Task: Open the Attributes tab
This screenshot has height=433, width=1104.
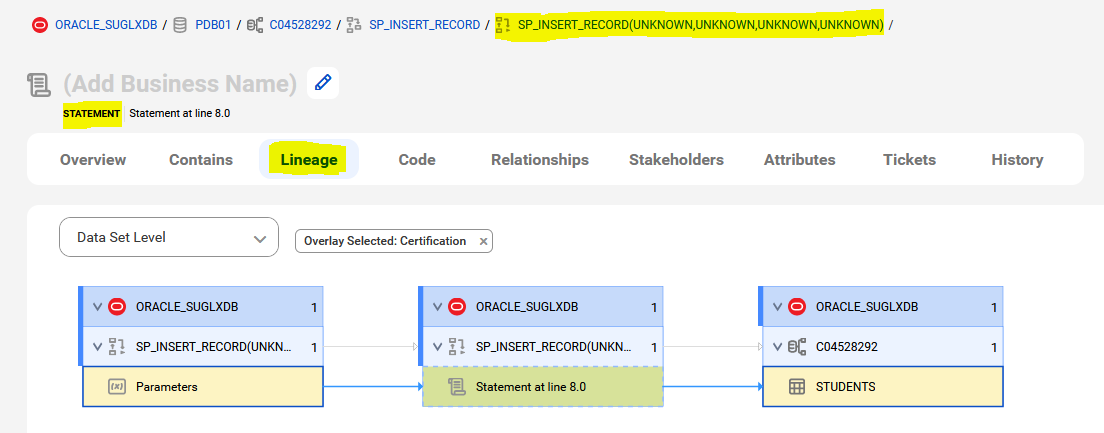Action: (800, 160)
